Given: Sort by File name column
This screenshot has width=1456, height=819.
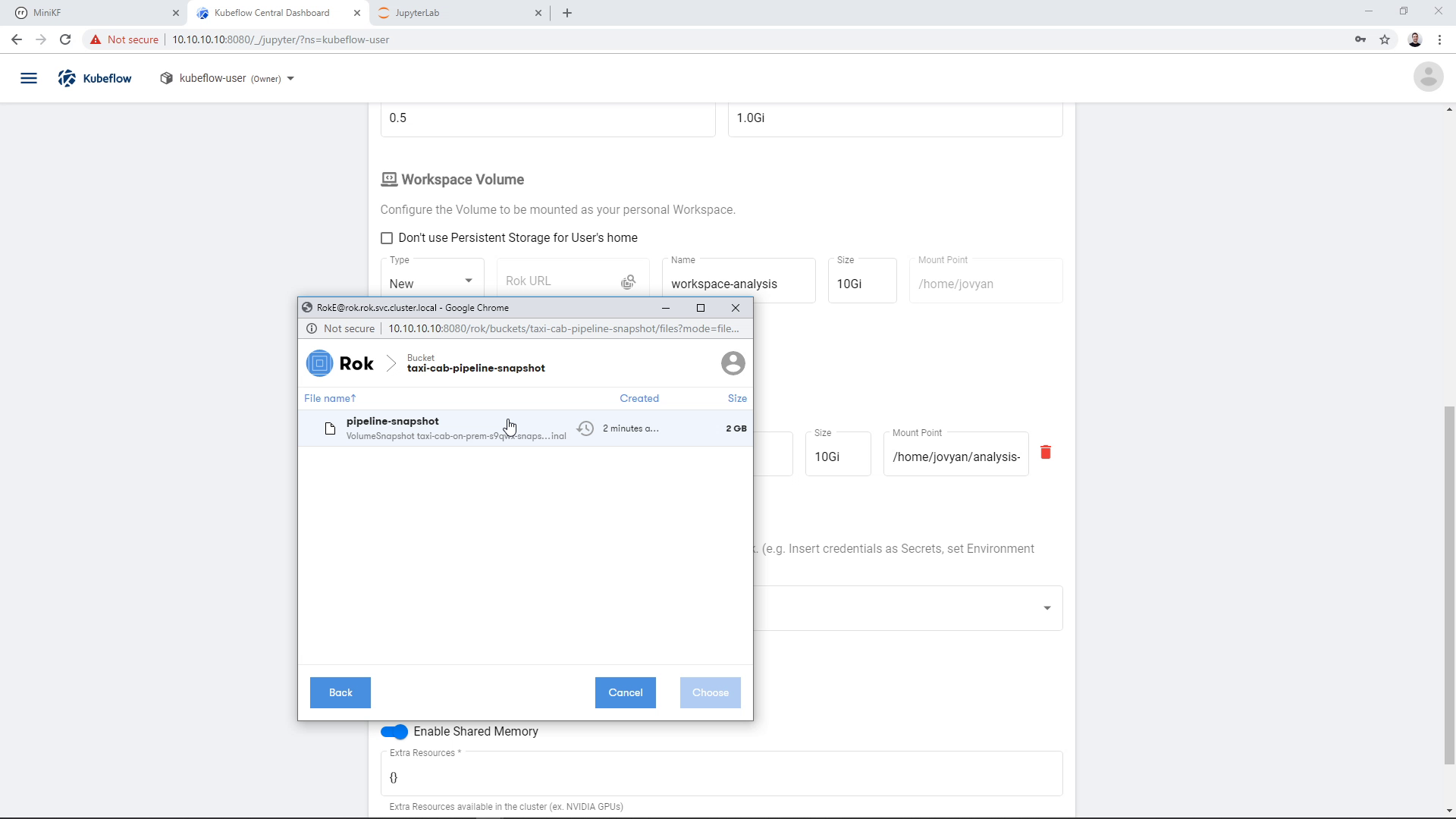Looking at the screenshot, I should click(x=330, y=398).
